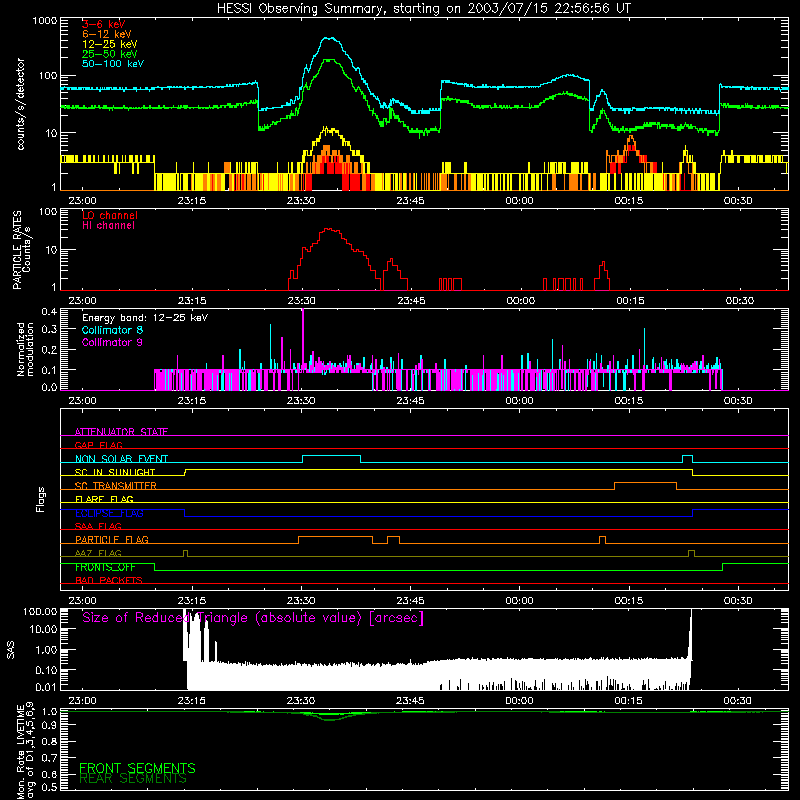The height and width of the screenshot is (800, 800).
Task: Click the 23:15 tick label under the SAS panel
Action: click(x=192, y=701)
